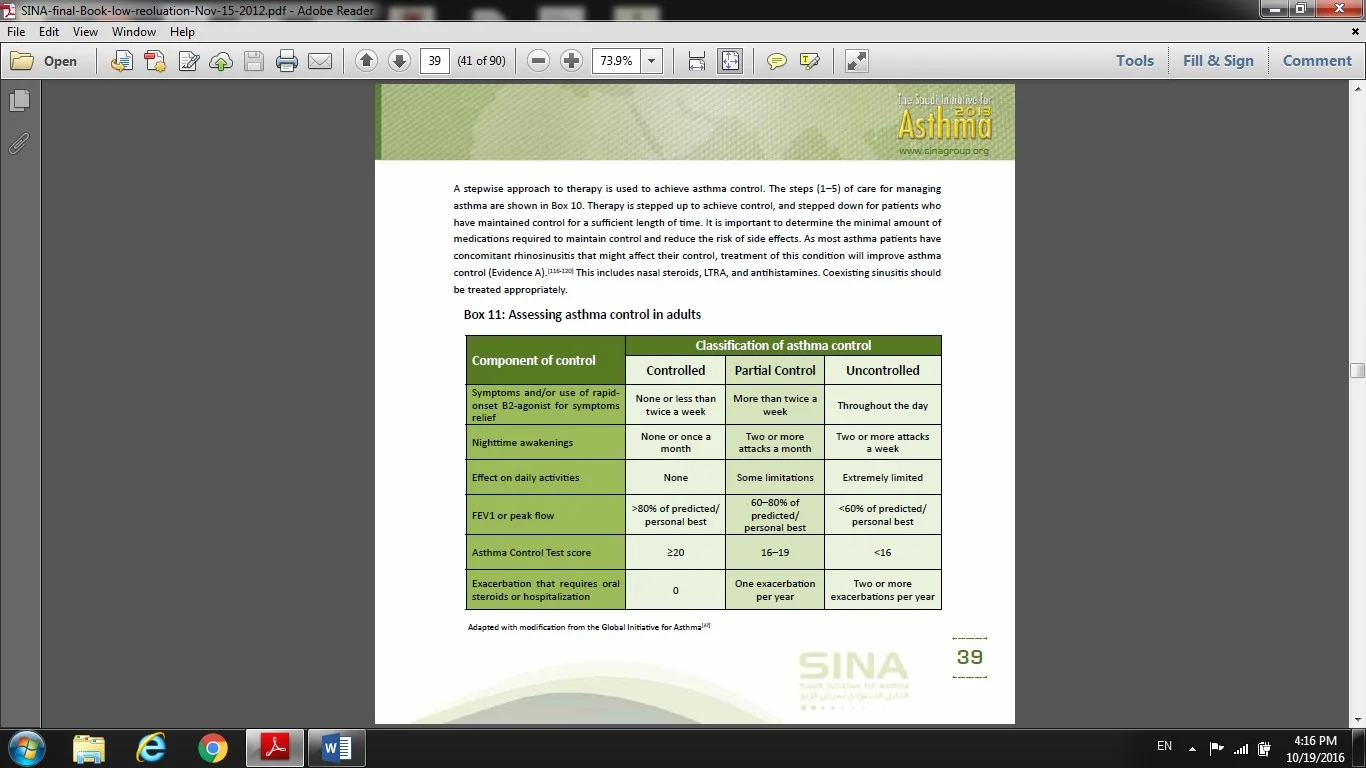The image size is (1366, 768).
Task: Click the email envelope icon
Action: [320, 61]
